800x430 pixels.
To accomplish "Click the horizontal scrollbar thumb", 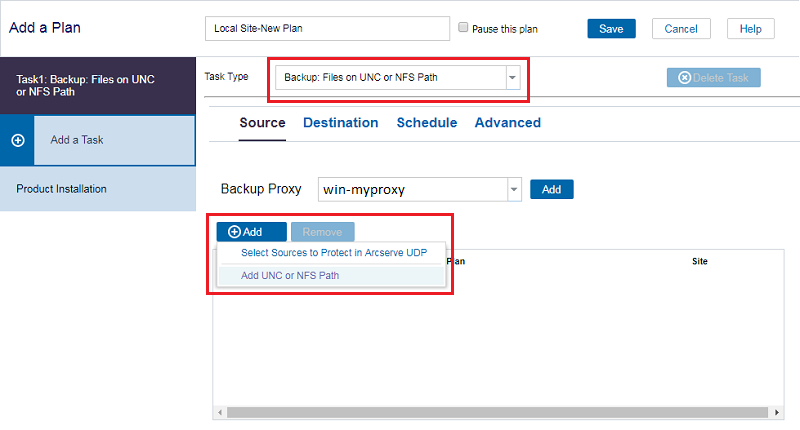I will pos(497,412).
